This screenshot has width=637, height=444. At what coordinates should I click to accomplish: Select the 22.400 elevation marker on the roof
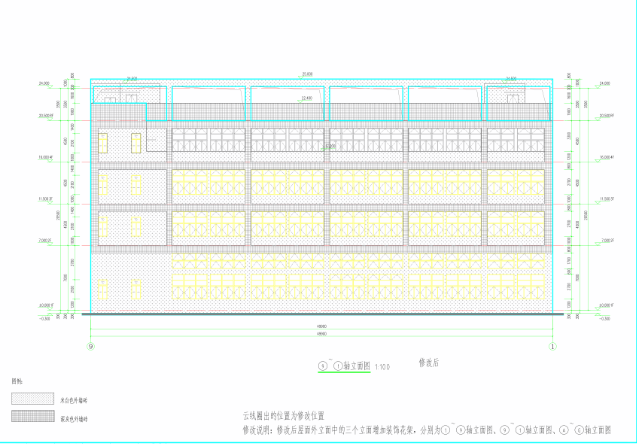[x=307, y=98]
